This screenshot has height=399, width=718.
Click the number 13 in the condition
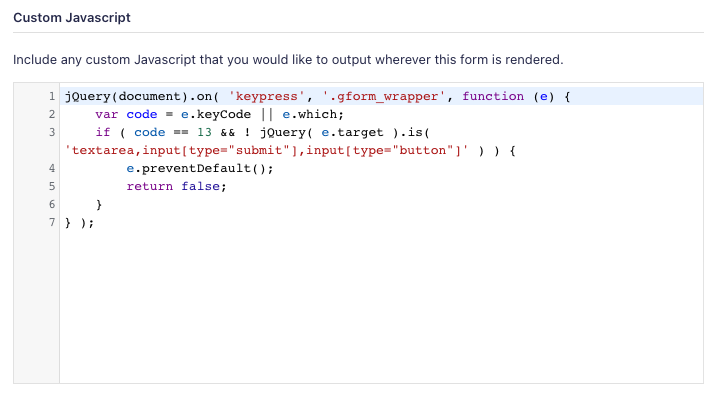point(204,132)
